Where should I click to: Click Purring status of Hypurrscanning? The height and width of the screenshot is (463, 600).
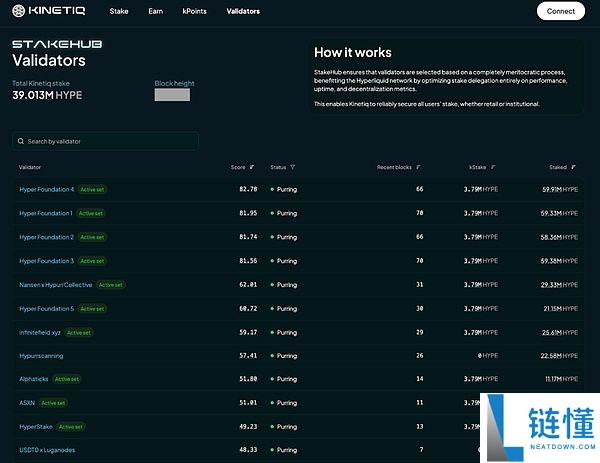click(284, 356)
